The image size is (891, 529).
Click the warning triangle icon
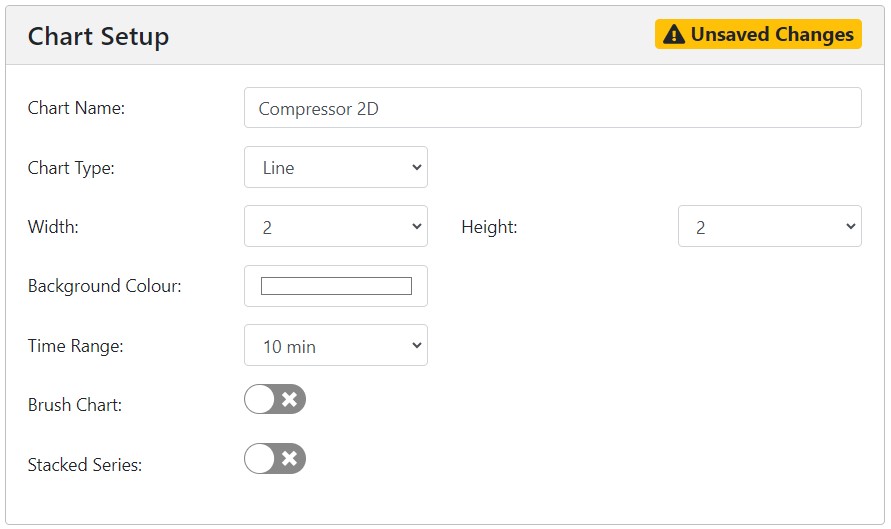(x=673, y=35)
